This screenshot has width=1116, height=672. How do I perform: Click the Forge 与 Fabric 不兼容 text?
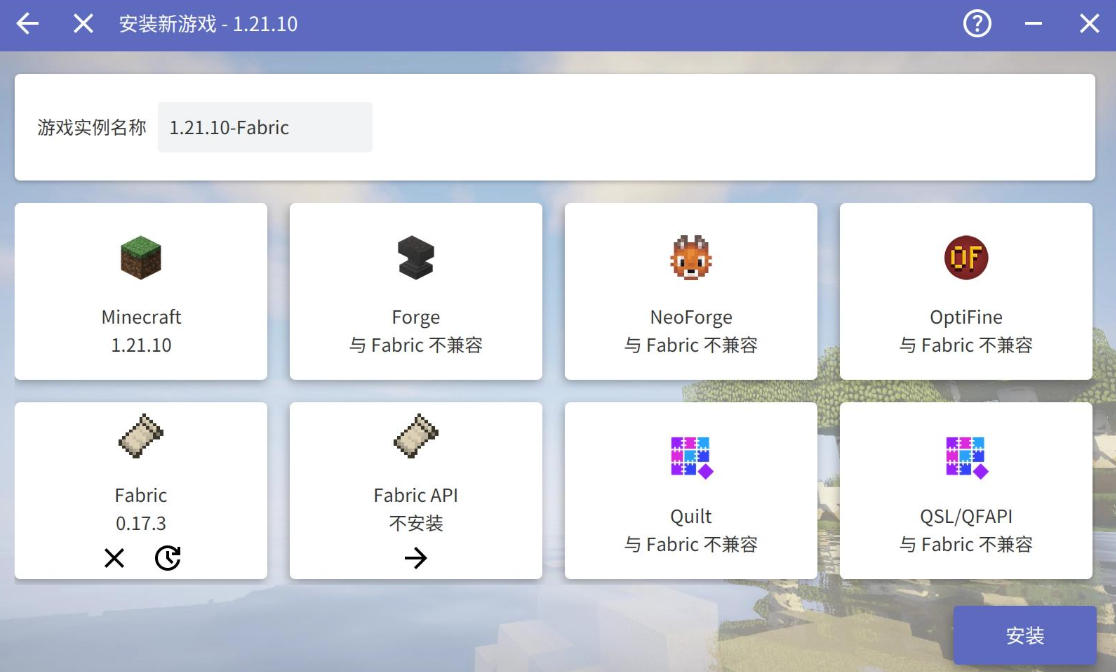pyautogui.click(x=416, y=345)
